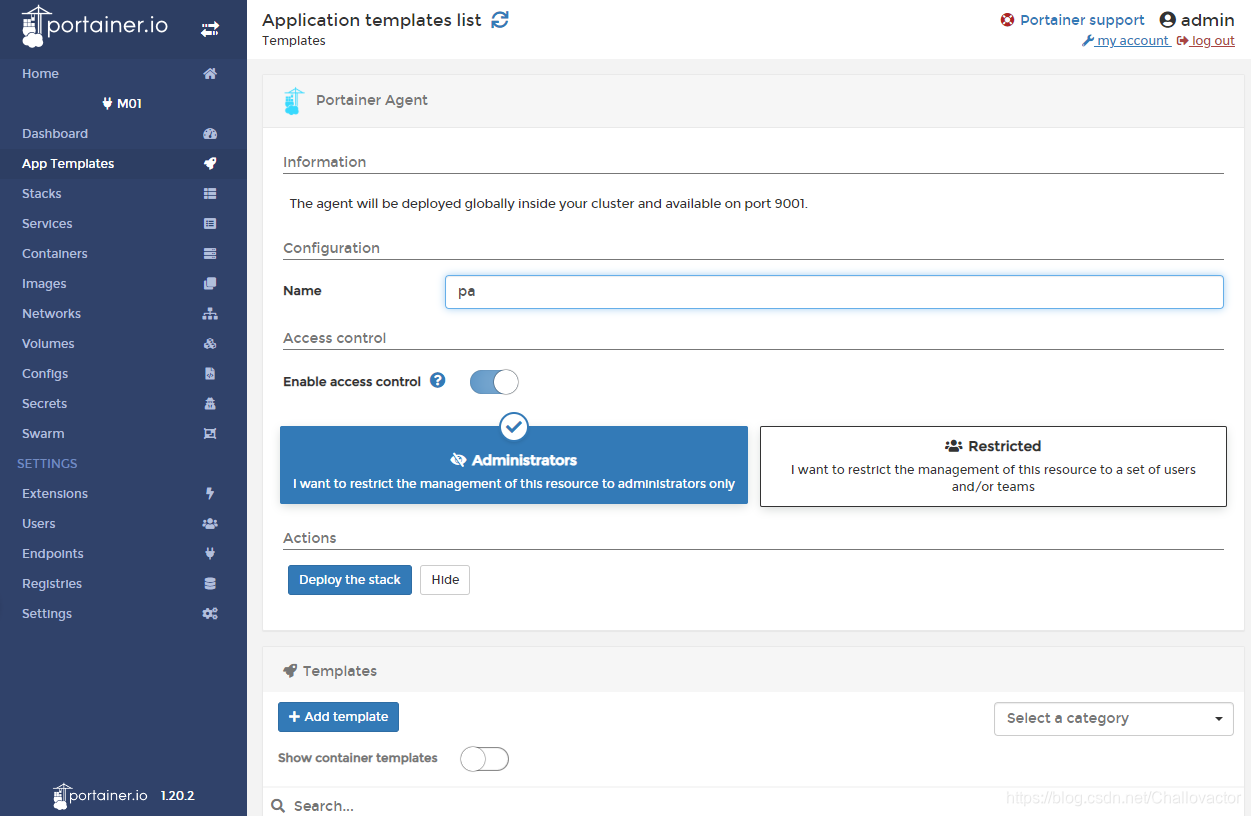Image resolution: width=1251 pixels, height=816 pixels.
Task: Click the Services list icon
Action: coord(210,223)
